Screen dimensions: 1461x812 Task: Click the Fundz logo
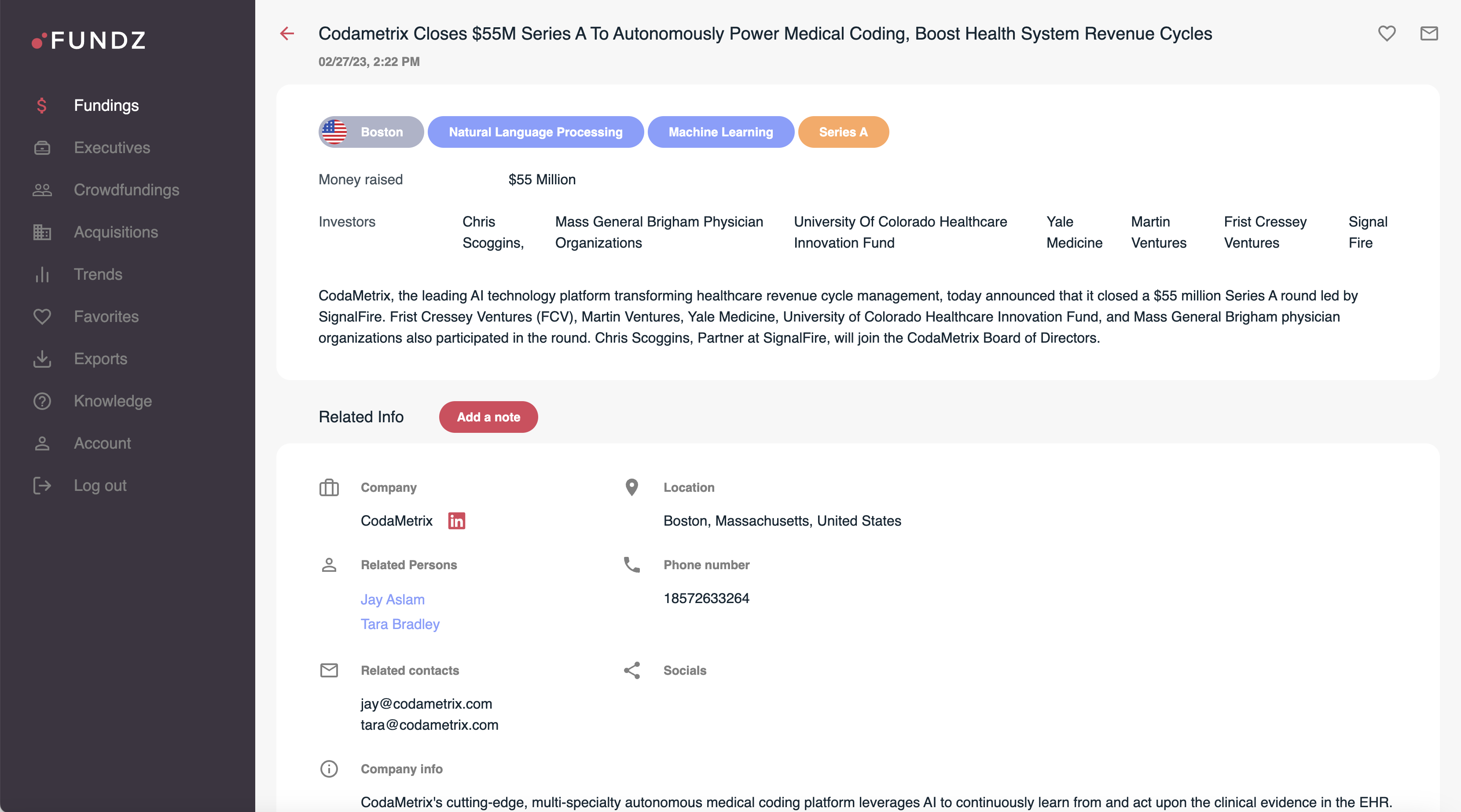click(x=89, y=40)
